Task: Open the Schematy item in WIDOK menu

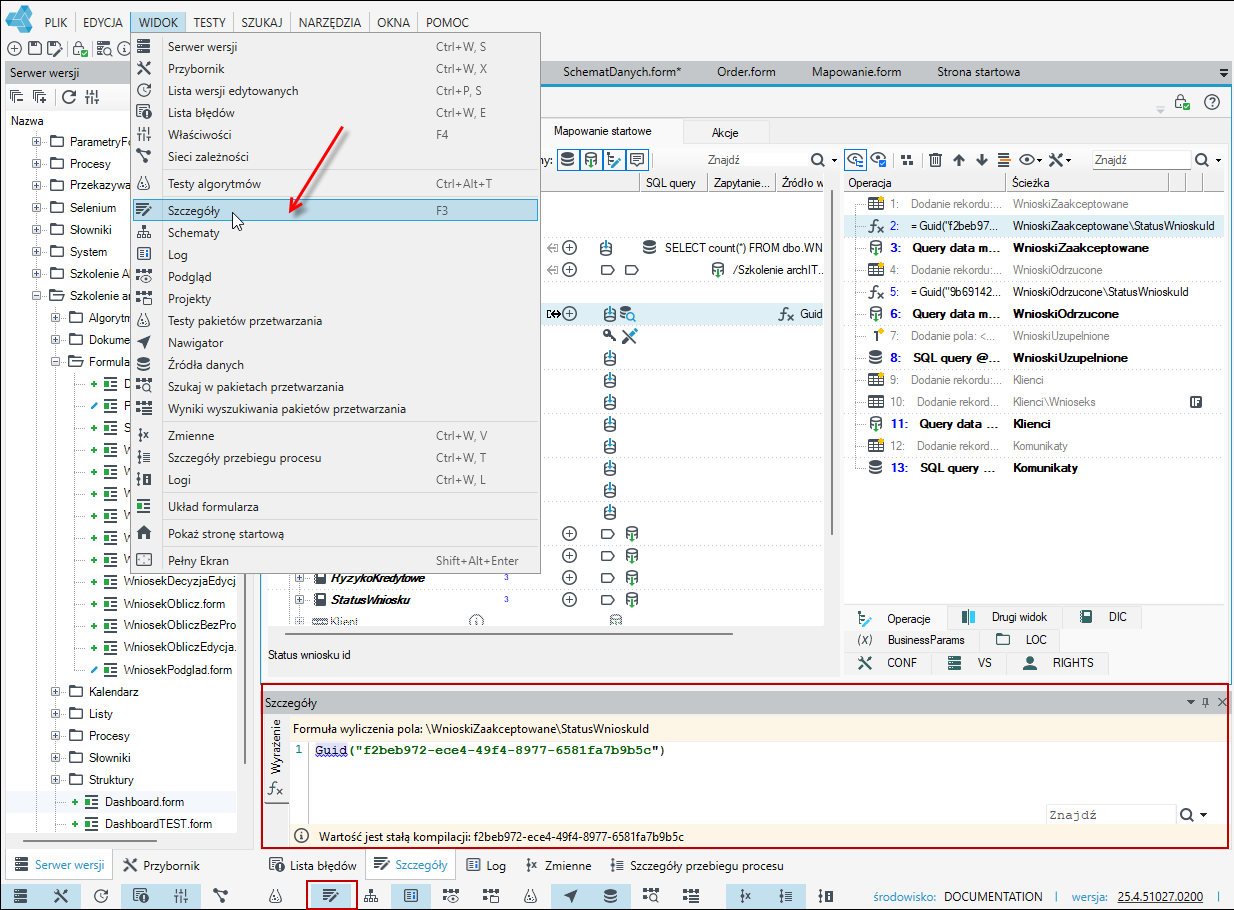Action: coord(336,233)
